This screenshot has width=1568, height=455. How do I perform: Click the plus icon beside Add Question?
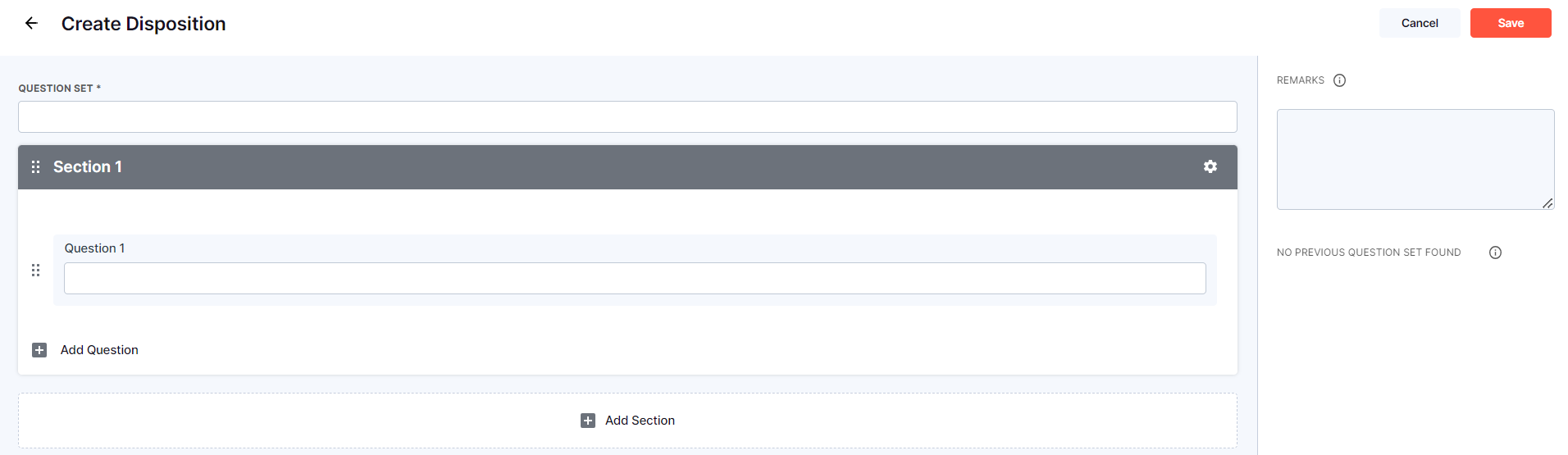click(39, 350)
